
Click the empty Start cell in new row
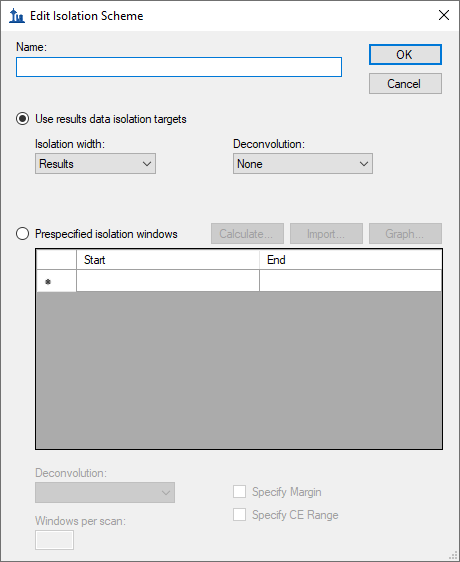(x=168, y=281)
